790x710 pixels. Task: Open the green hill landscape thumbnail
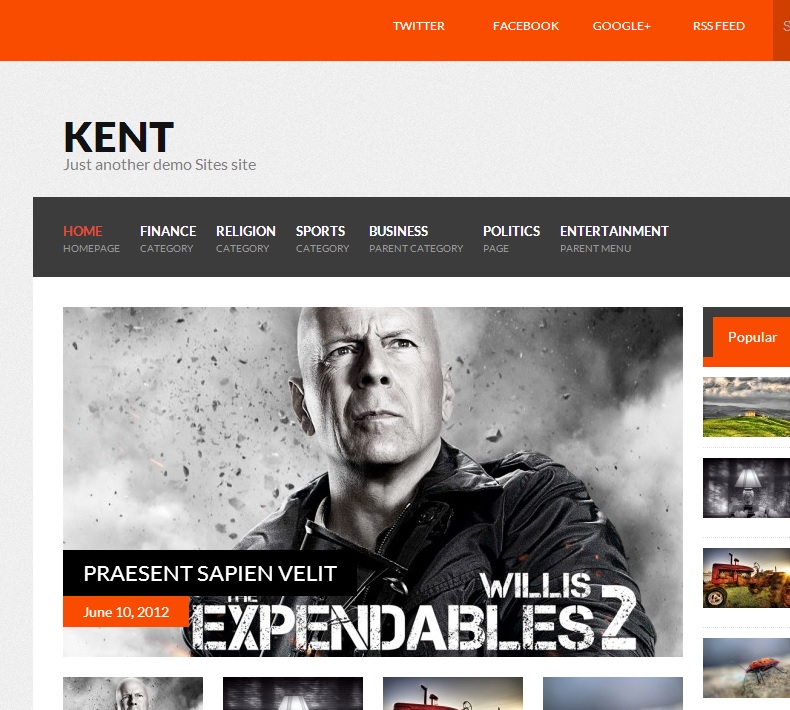click(746, 407)
